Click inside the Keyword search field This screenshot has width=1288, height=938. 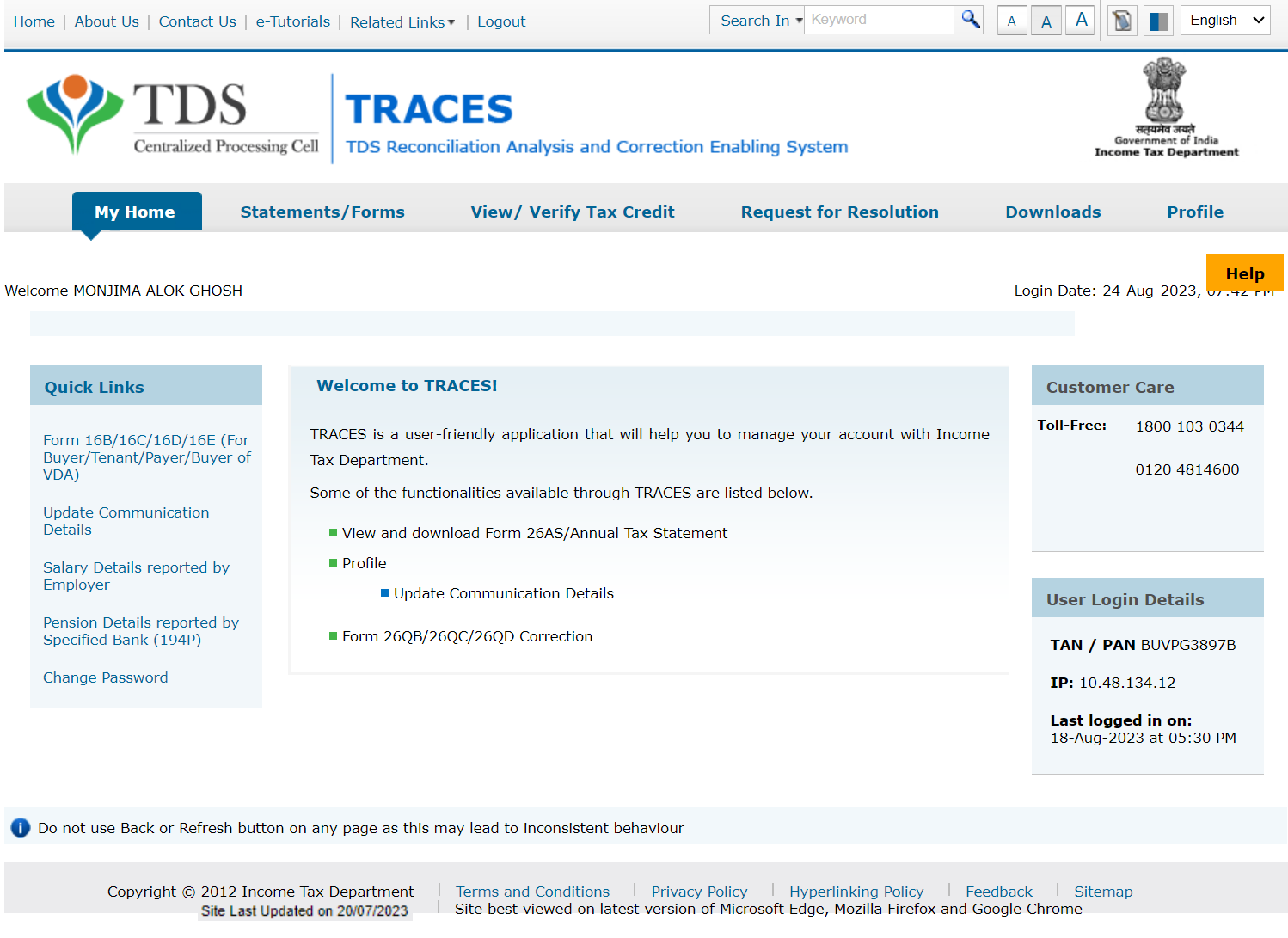(x=877, y=19)
